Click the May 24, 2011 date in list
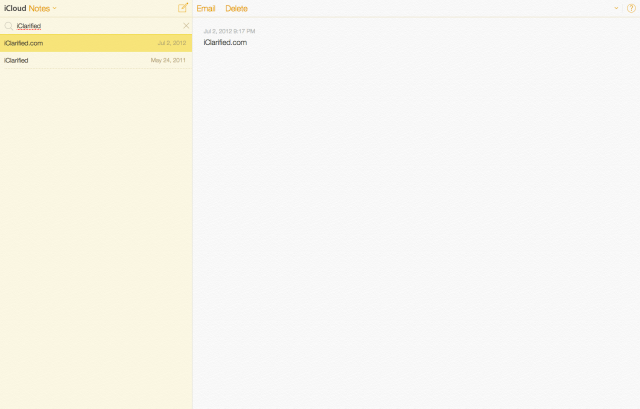Image resolution: width=640 pixels, height=409 pixels. point(169,60)
